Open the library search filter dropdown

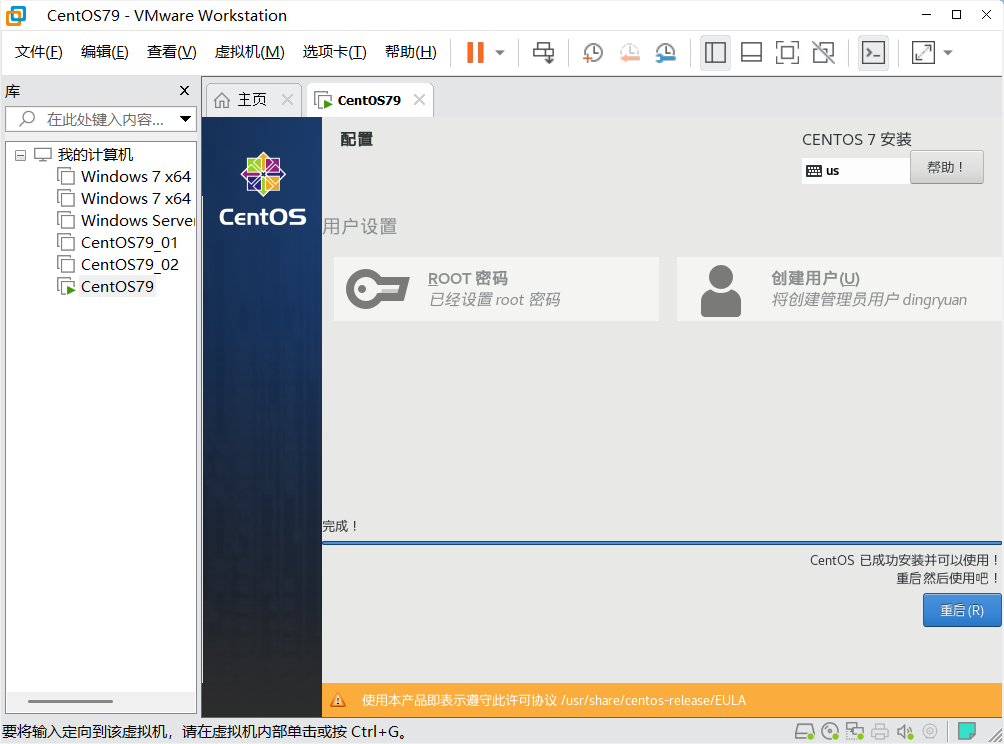click(185, 119)
